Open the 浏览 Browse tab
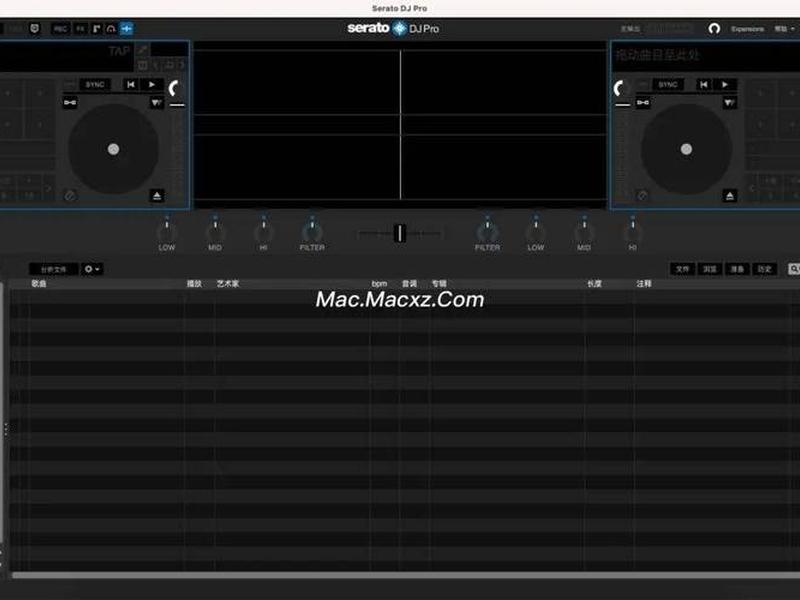The height and width of the screenshot is (600, 800). (710, 269)
